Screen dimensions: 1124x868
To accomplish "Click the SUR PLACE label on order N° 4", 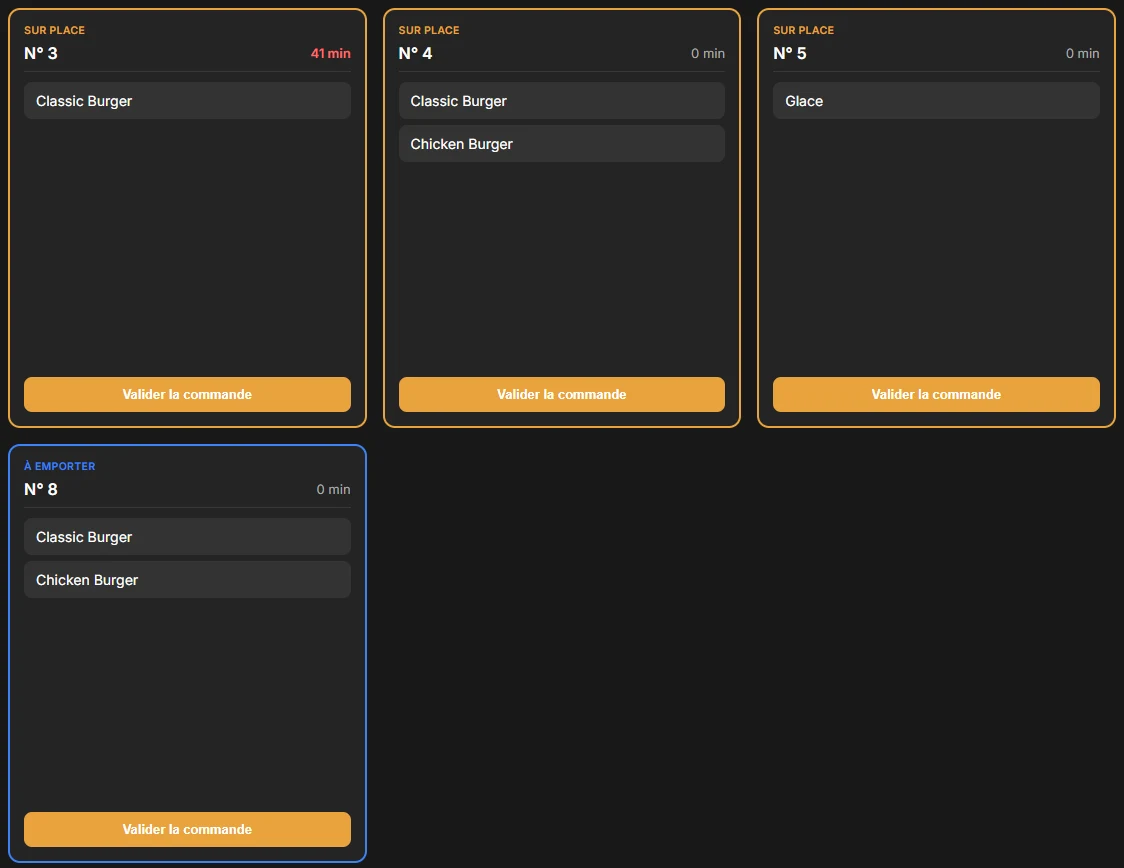I will (x=429, y=30).
